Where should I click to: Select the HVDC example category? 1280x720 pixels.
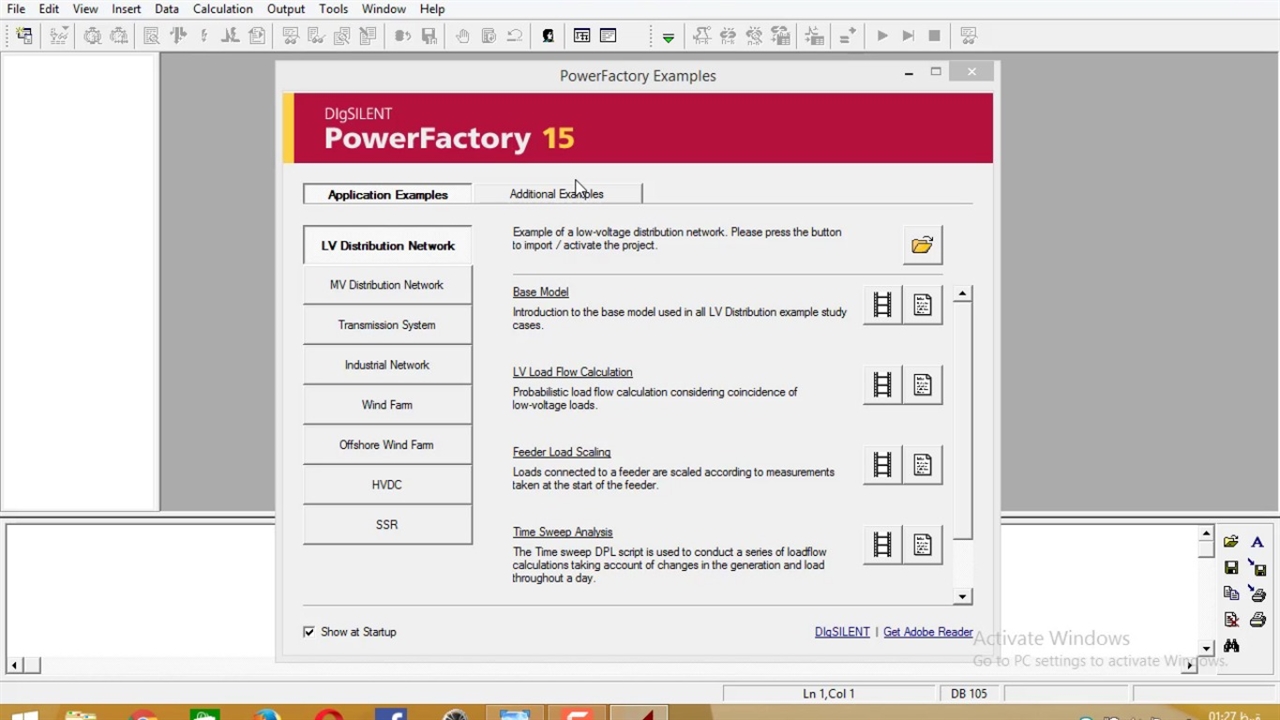pyautogui.click(x=387, y=485)
